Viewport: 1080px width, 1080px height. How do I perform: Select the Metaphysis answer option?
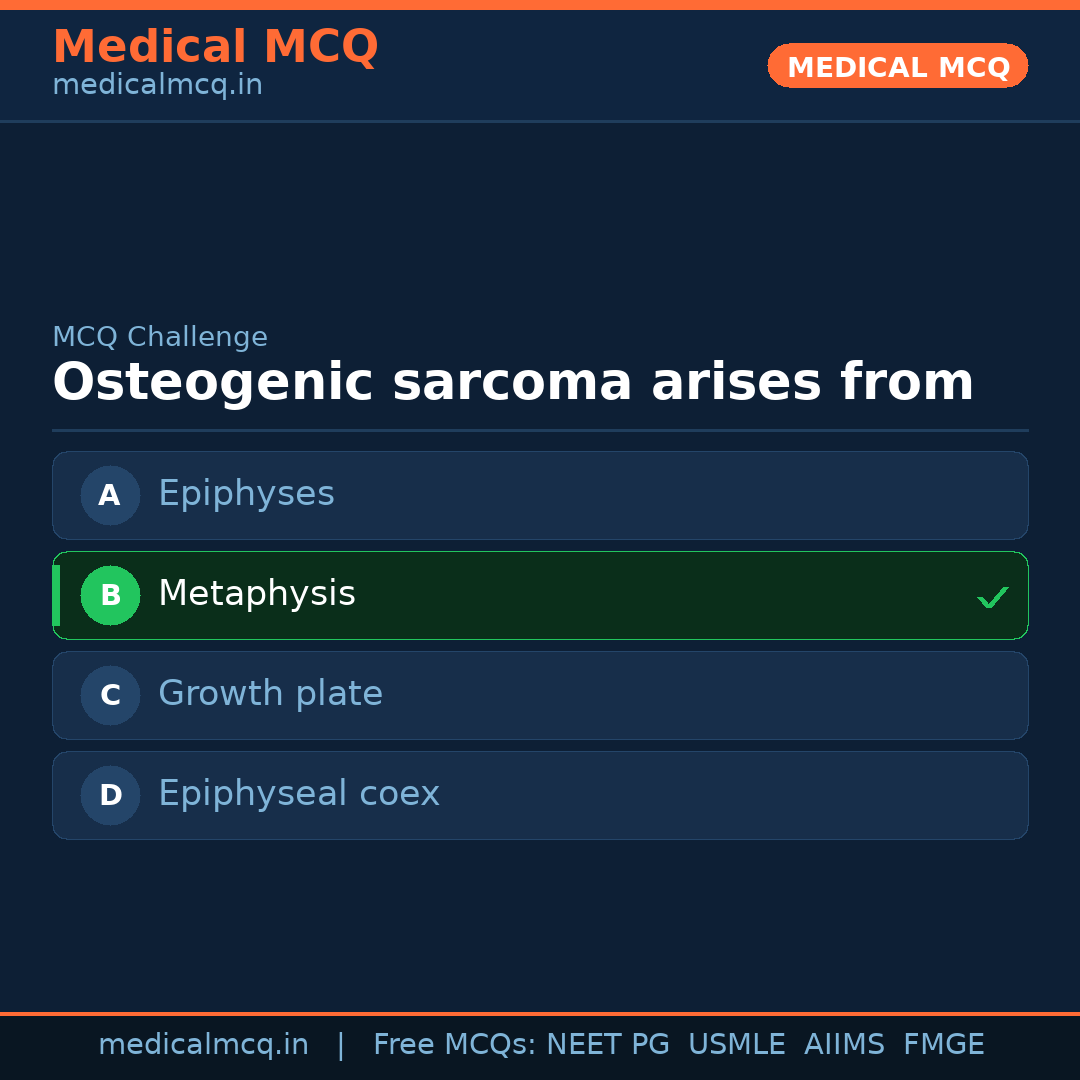click(x=540, y=595)
